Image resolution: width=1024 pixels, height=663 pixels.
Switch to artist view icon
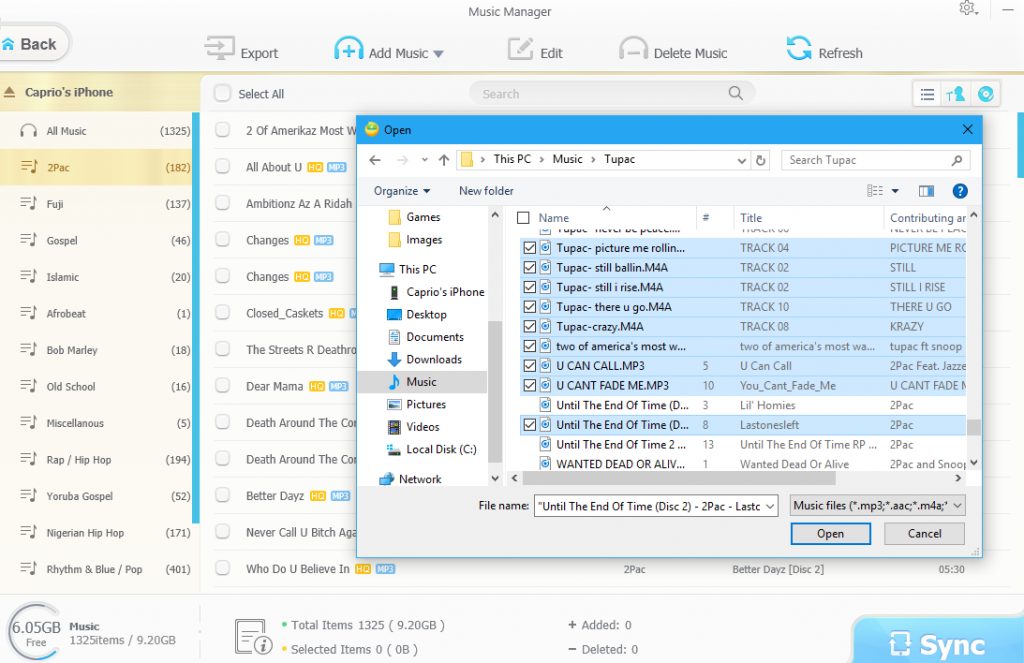point(955,95)
